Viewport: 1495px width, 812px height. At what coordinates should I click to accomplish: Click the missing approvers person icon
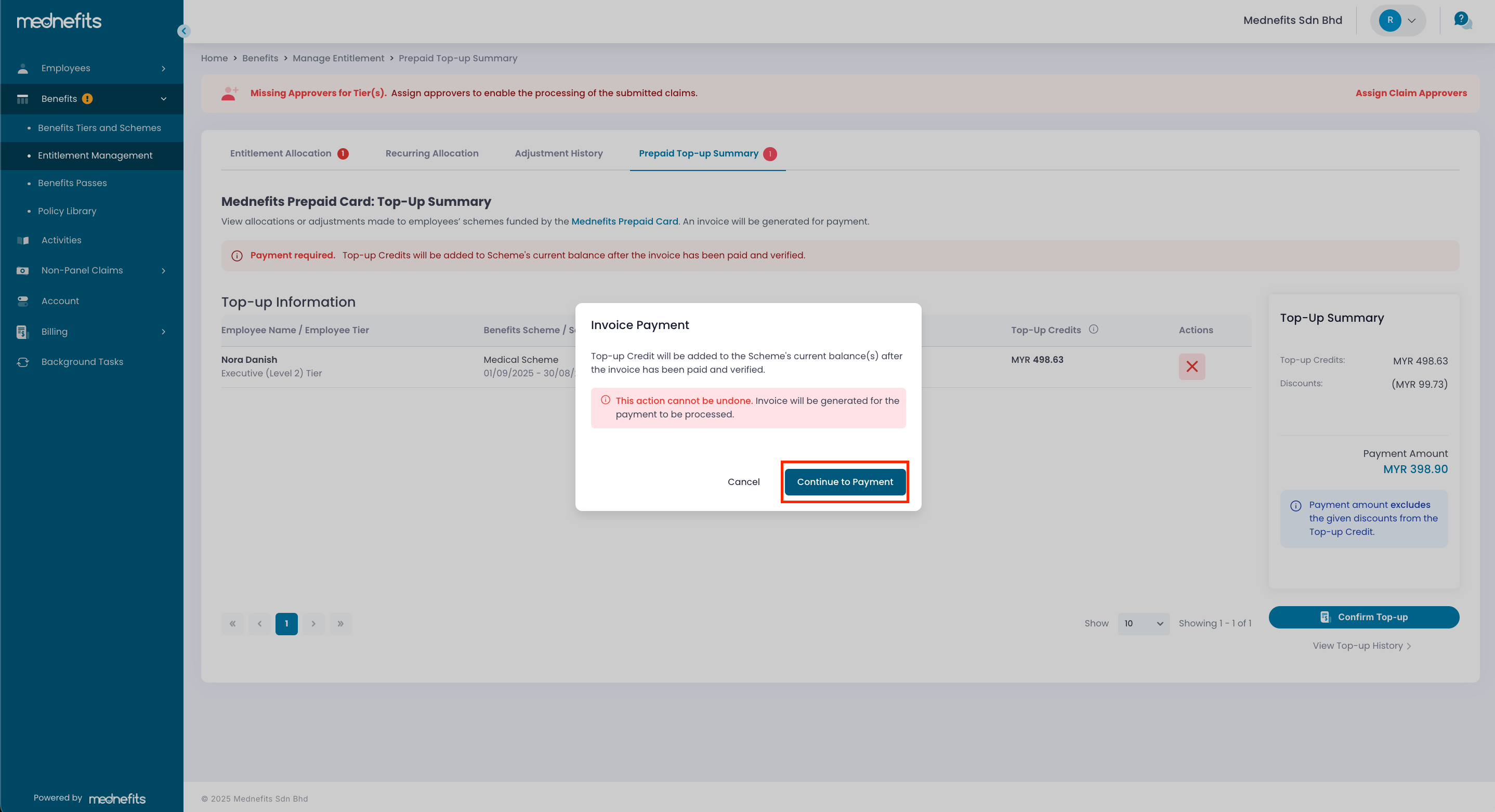pyautogui.click(x=230, y=93)
